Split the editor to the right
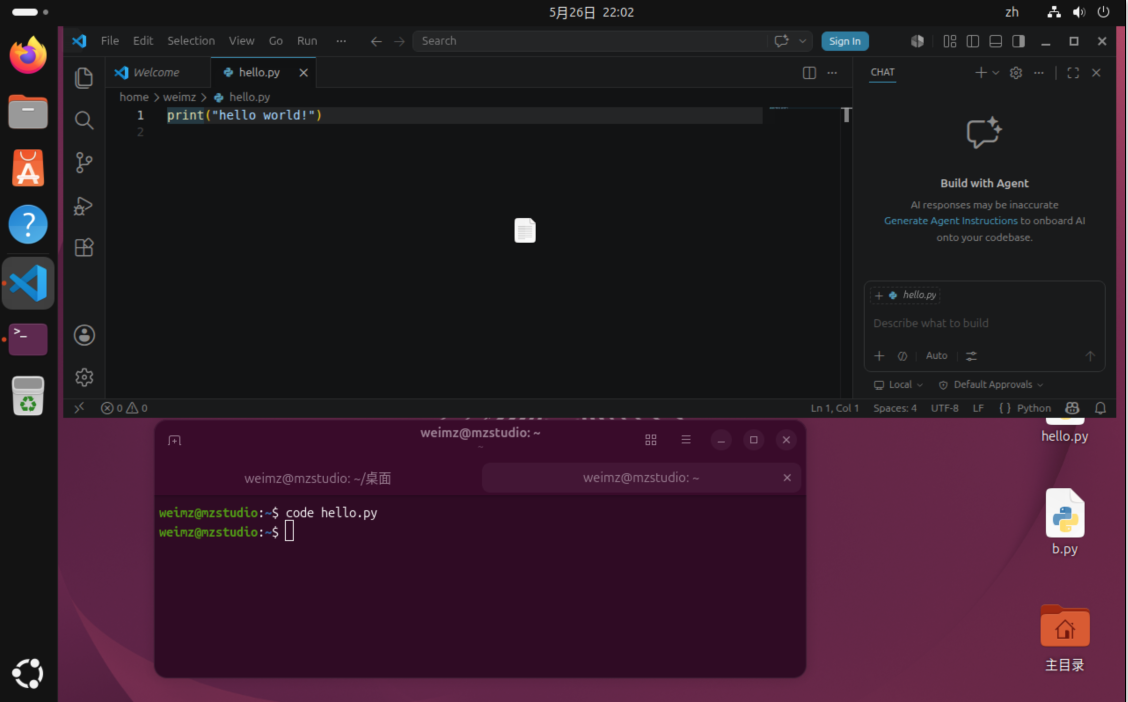Viewport: 1128px width, 702px height. tap(809, 73)
